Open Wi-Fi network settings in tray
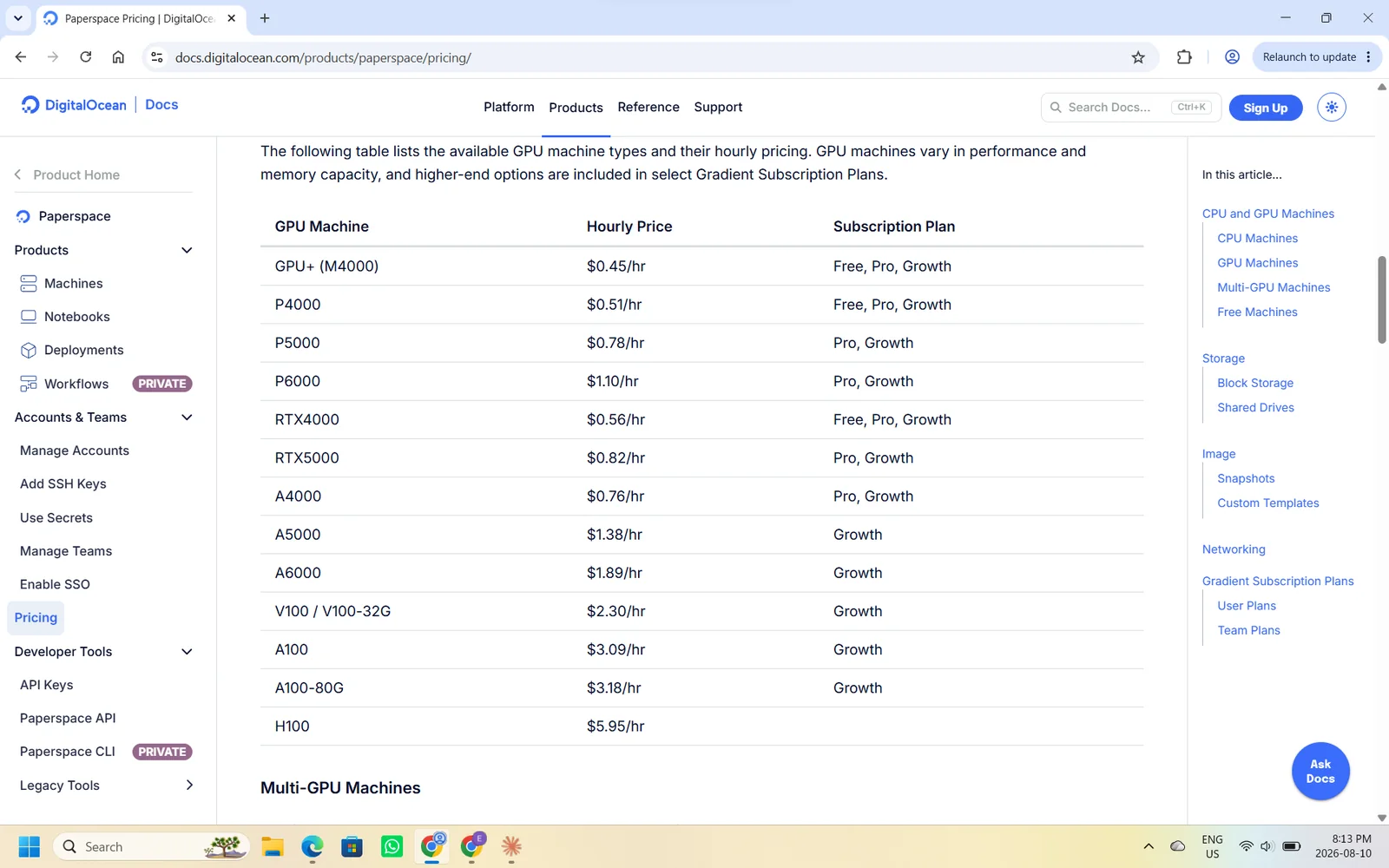Viewport: 1389px width, 868px height. pyautogui.click(x=1246, y=846)
